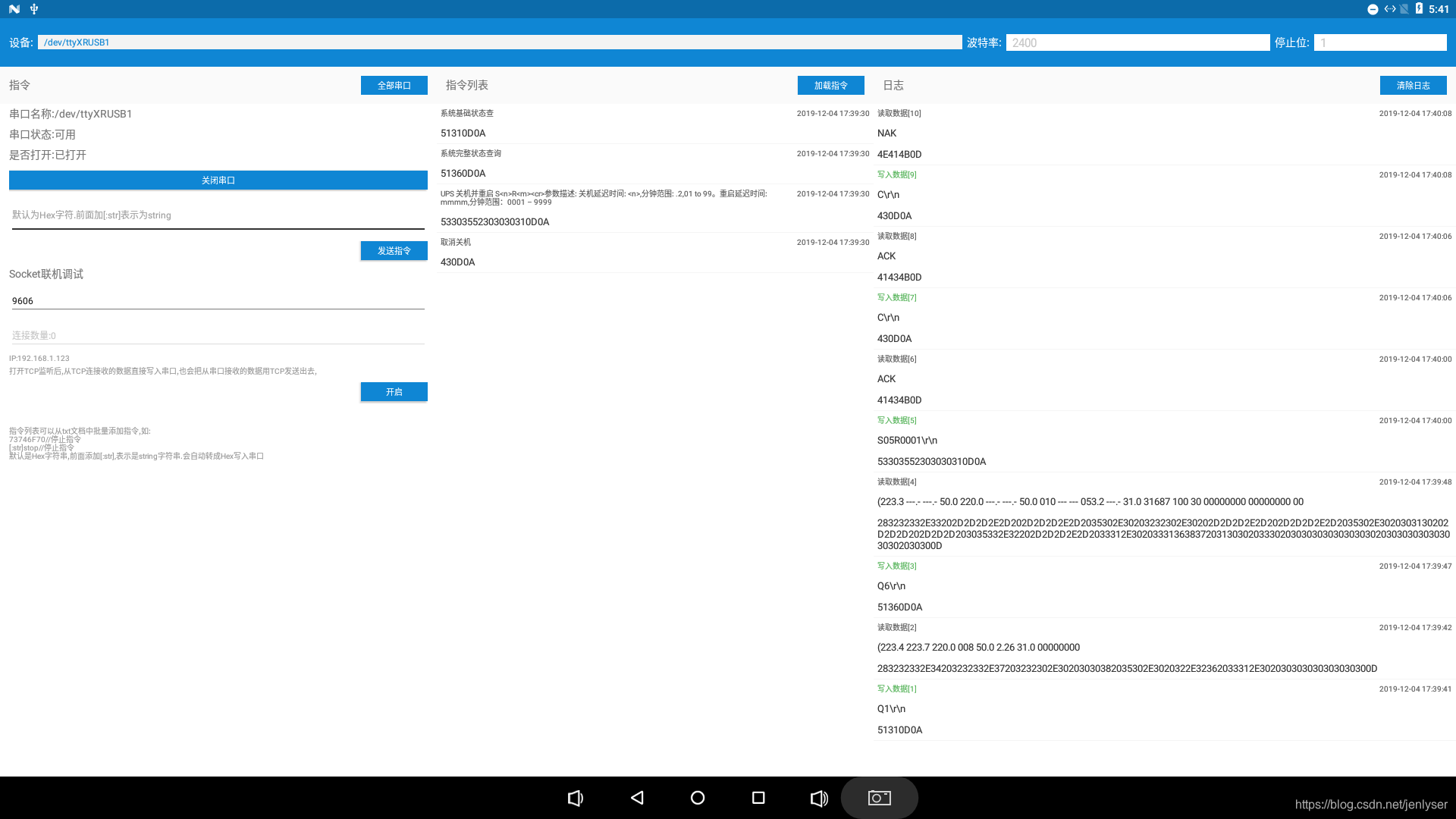Tap the Android N notification icon
This screenshot has height=819, width=1456.
coord(14,9)
